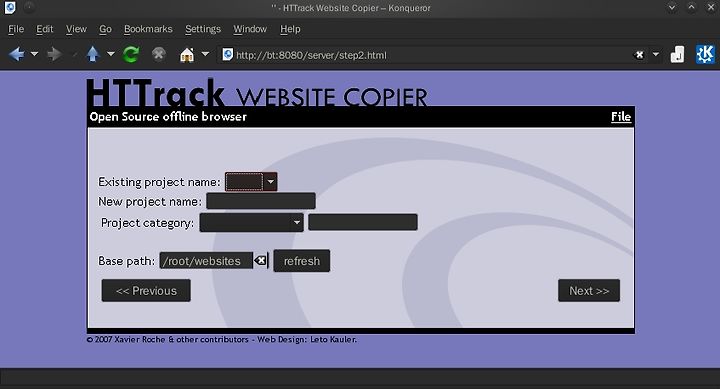720x389 pixels.
Task: Minimize the Konqueror window
Action: (x=672, y=7)
